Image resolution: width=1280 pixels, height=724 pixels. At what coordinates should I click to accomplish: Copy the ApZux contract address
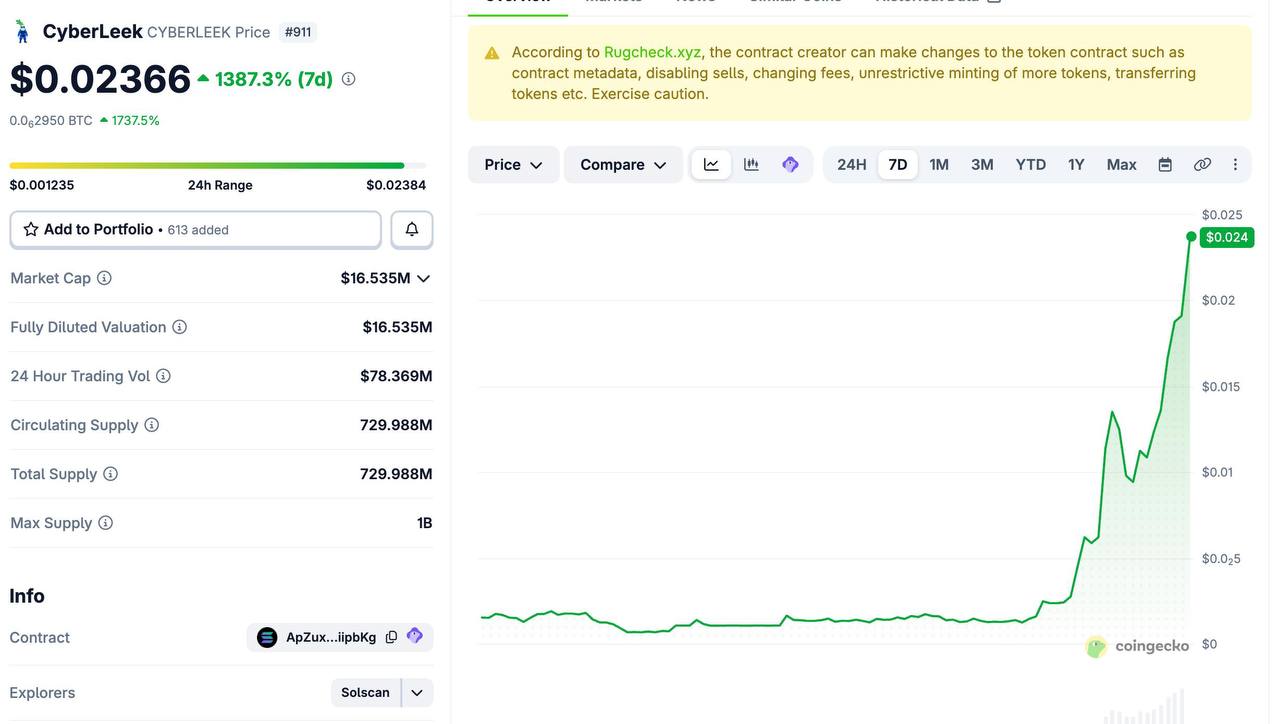(x=391, y=637)
